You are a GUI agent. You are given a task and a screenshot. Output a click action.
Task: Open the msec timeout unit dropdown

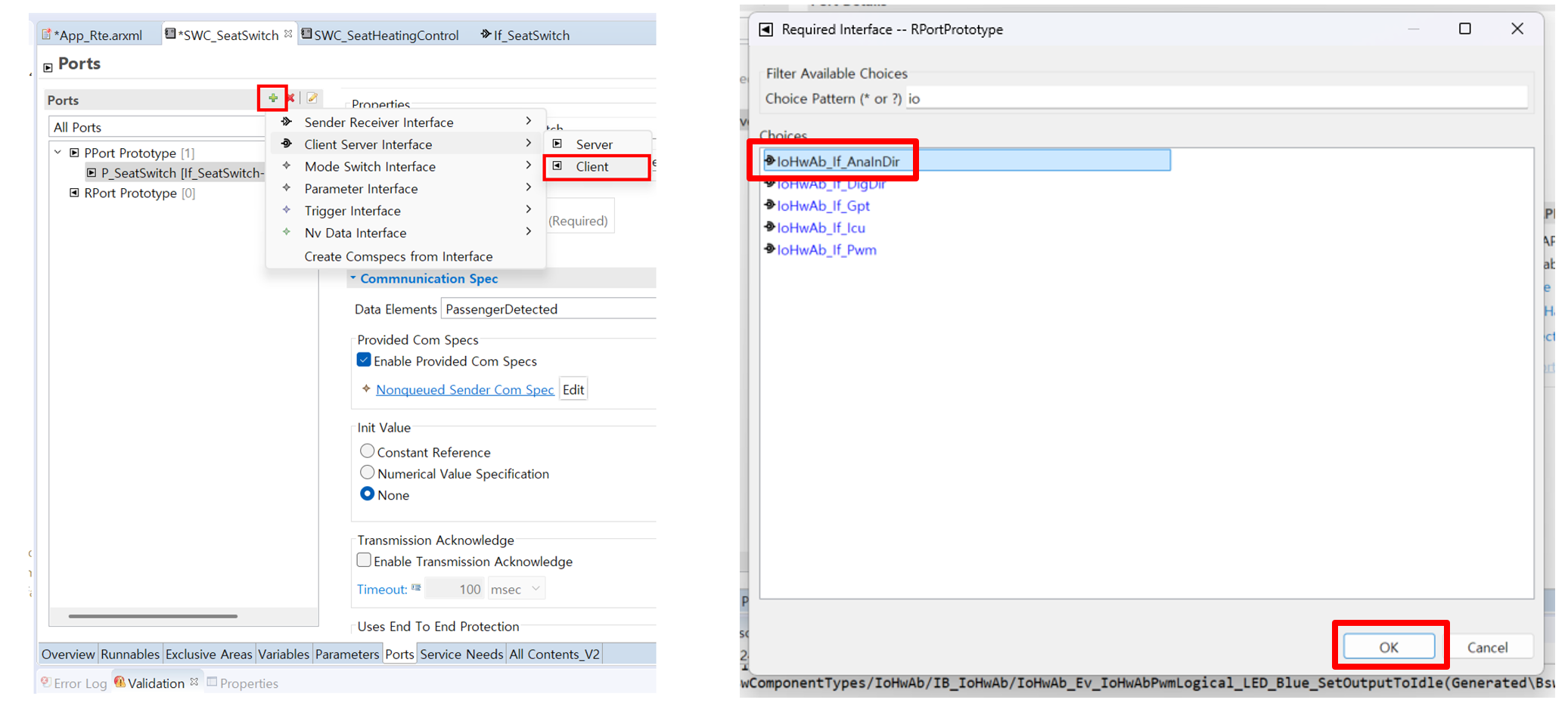(x=516, y=589)
